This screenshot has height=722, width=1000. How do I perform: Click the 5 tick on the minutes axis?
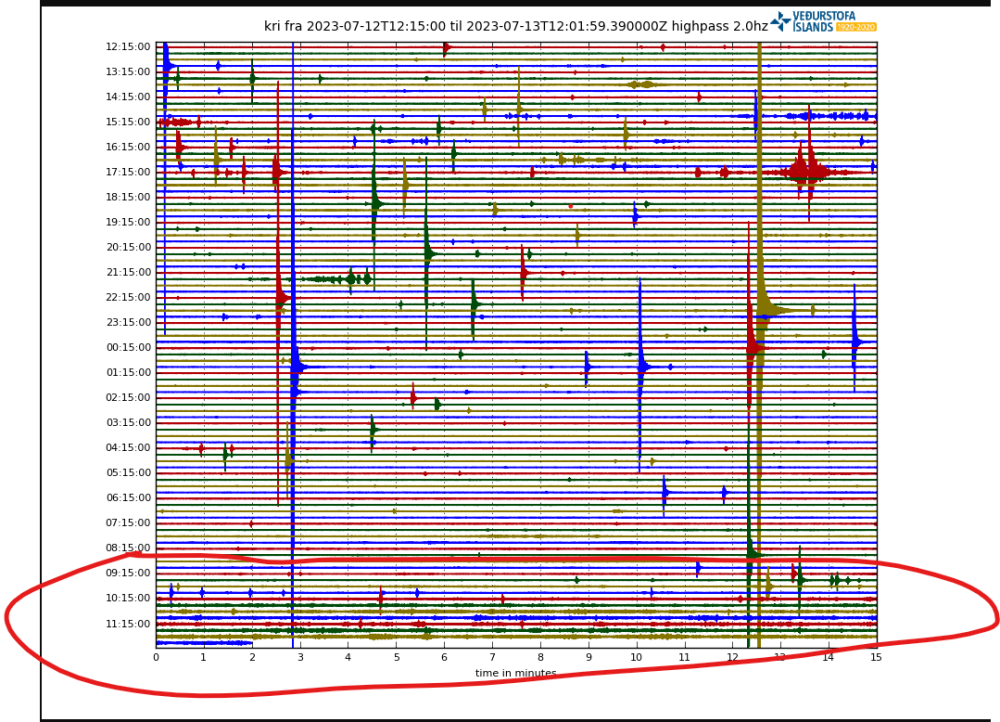point(396,657)
